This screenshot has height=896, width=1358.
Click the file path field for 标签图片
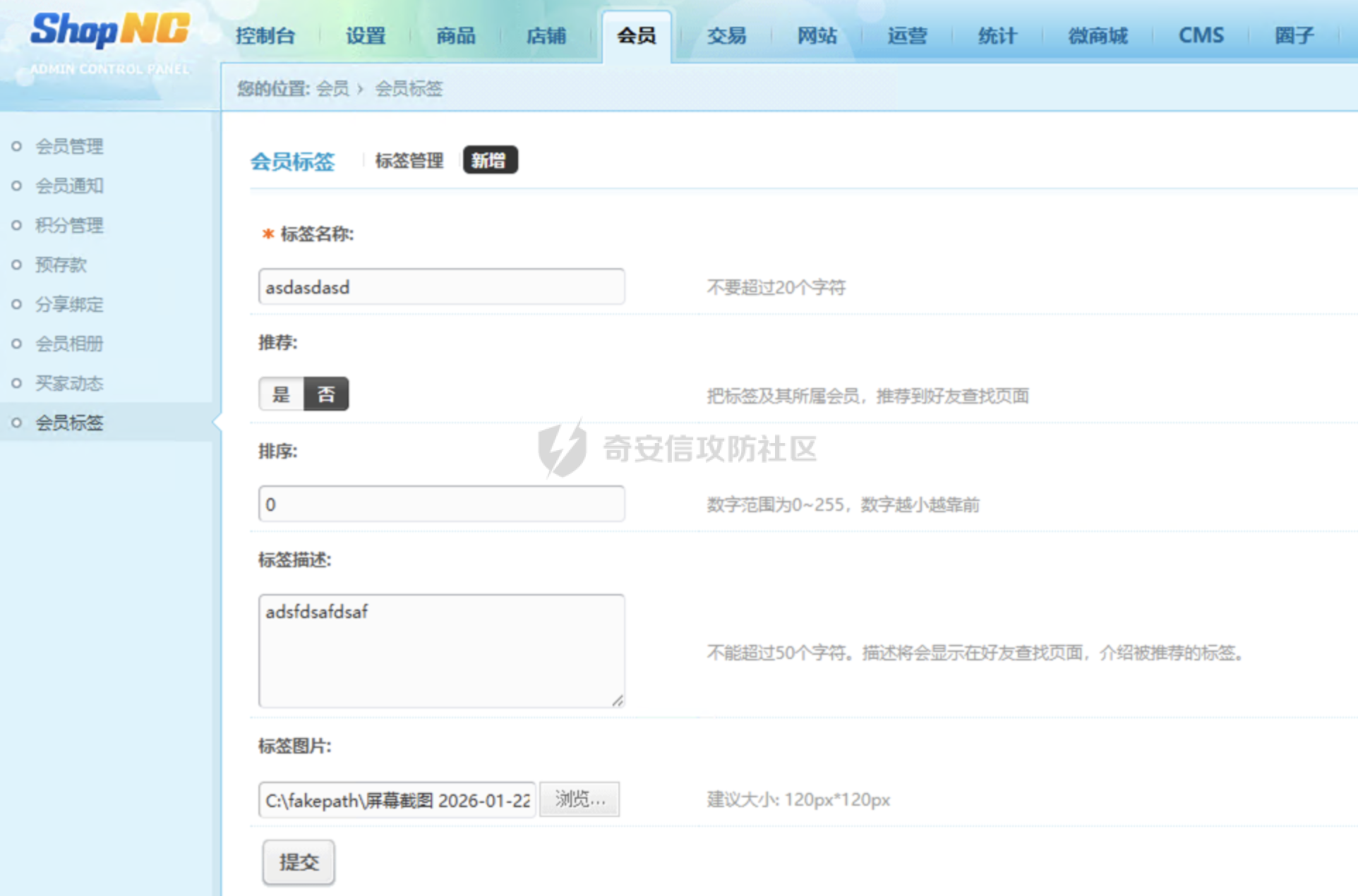pyautogui.click(x=397, y=800)
